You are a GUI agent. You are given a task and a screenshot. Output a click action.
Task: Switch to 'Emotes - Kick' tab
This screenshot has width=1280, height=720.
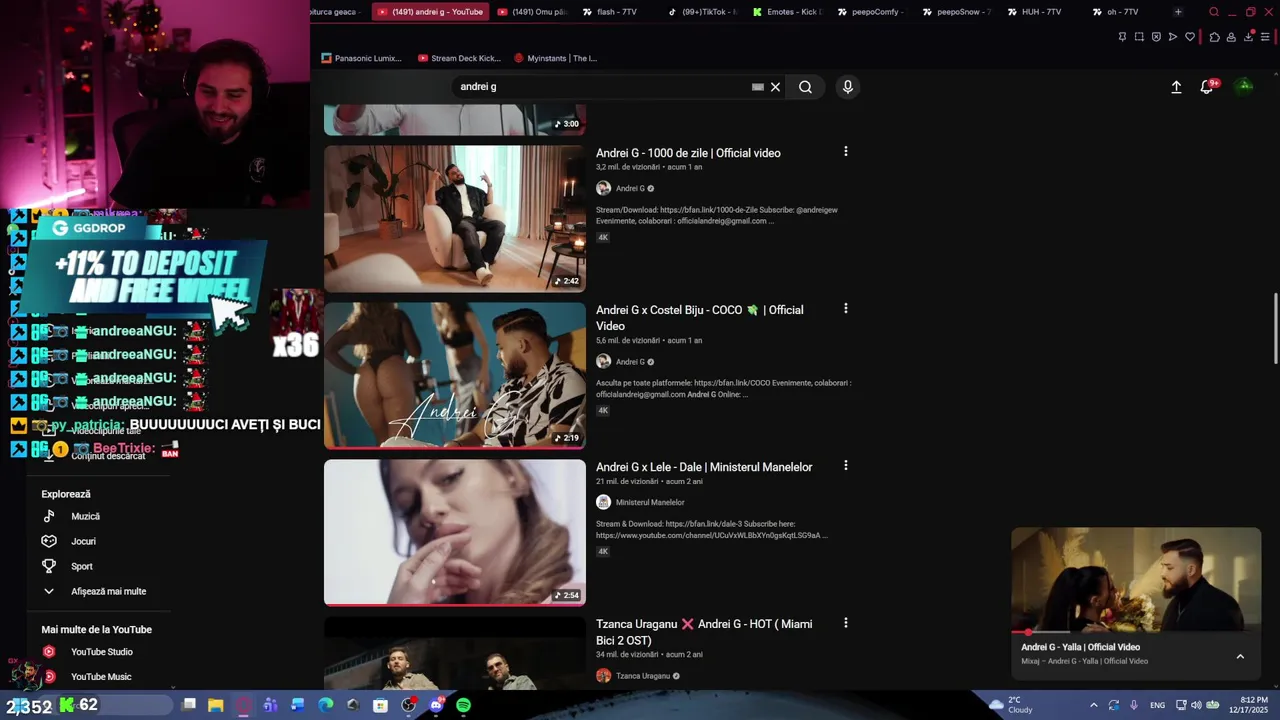pos(787,12)
